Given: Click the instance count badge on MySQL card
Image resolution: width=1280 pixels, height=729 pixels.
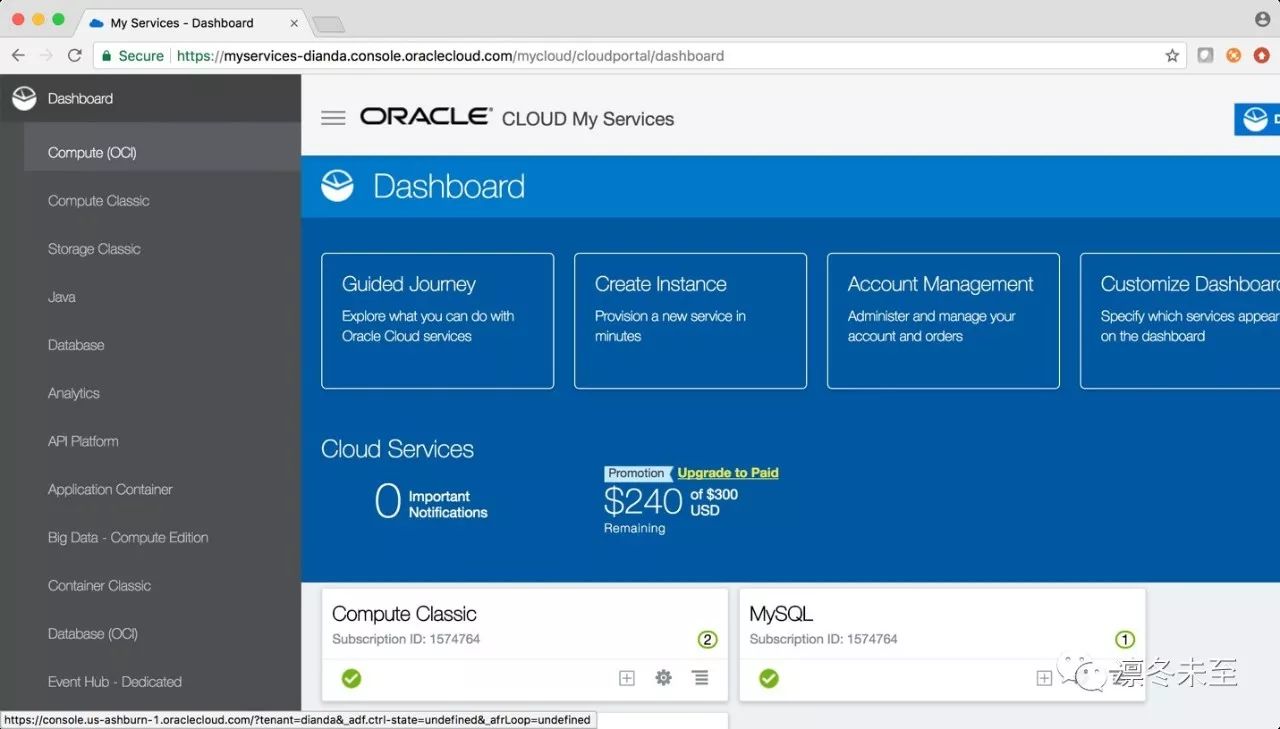Looking at the screenshot, I should [x=1125, y=640].
